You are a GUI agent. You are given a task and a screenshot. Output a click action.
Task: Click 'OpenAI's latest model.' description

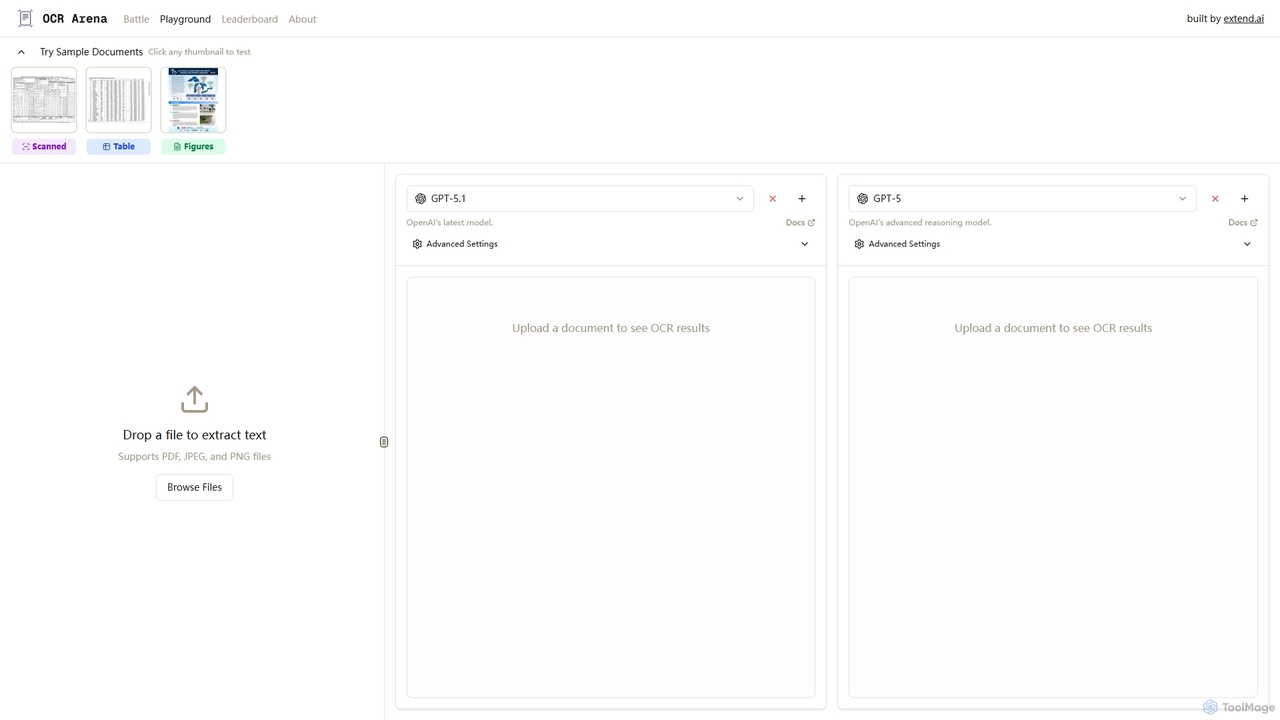pos(449,223)
